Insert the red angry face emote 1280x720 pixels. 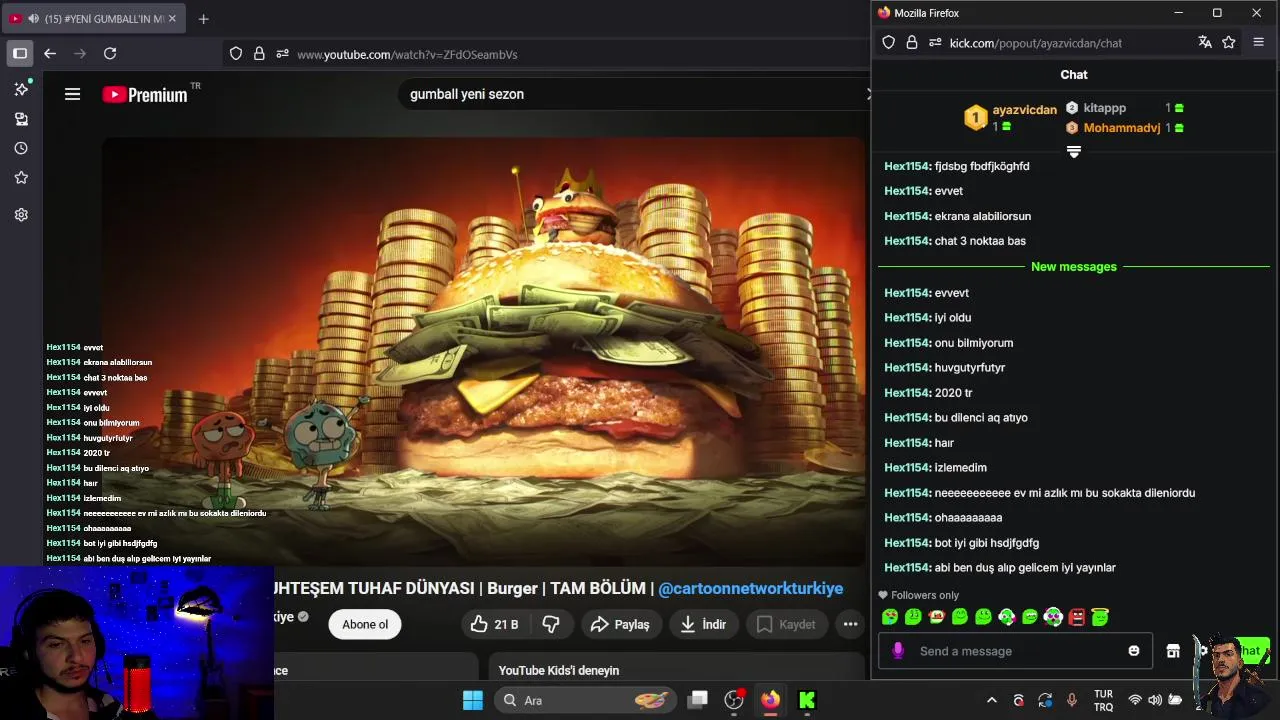point(1077,617)
